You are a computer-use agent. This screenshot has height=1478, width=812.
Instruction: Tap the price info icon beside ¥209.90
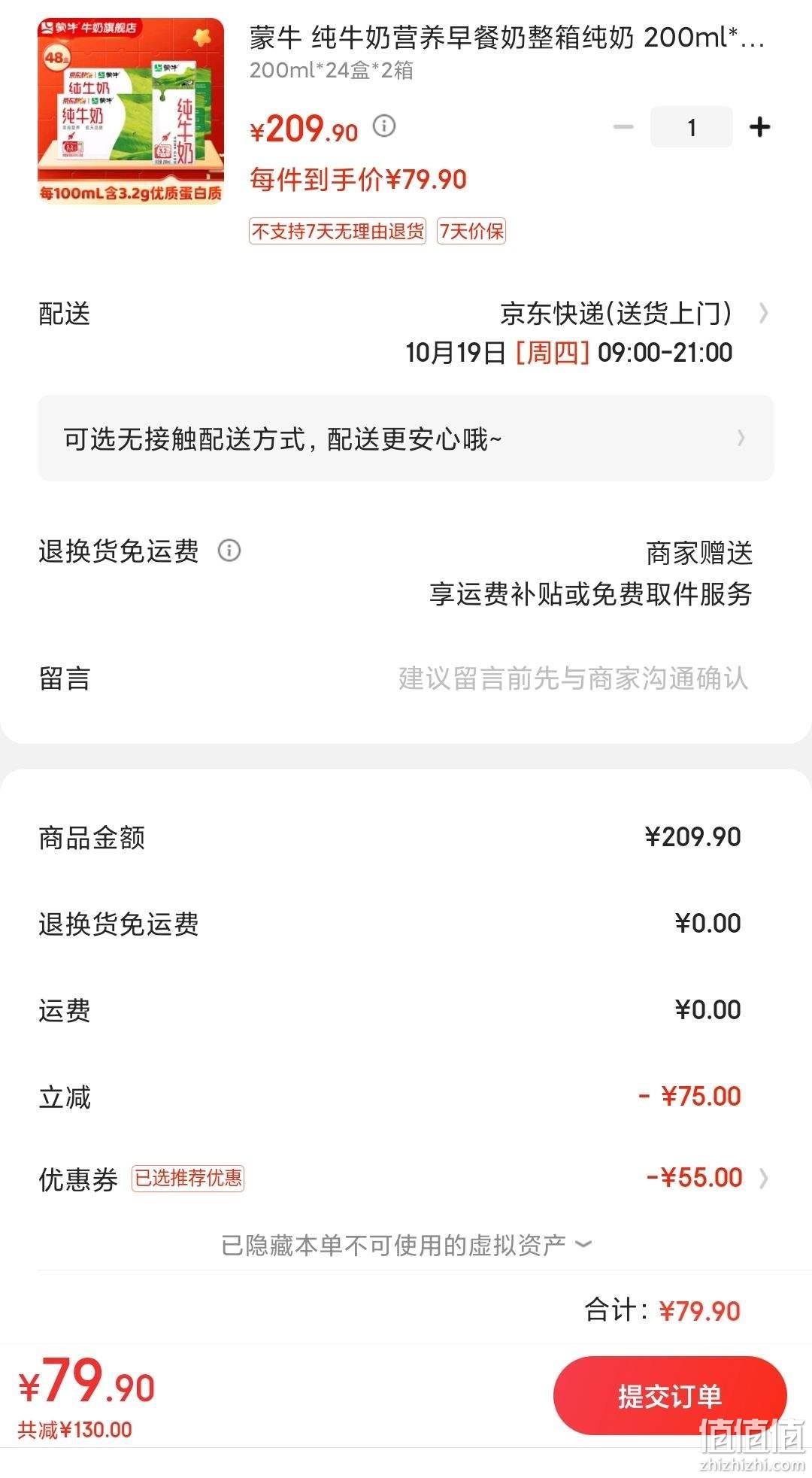point(384,125)
